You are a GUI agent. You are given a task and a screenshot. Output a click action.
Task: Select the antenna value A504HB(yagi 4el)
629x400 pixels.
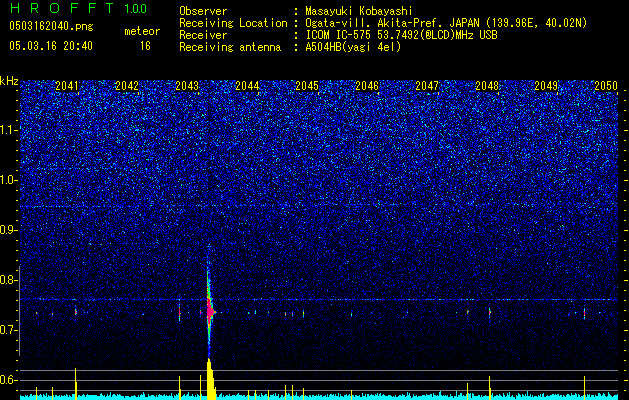pyautogui.click(x=353, y=47)
